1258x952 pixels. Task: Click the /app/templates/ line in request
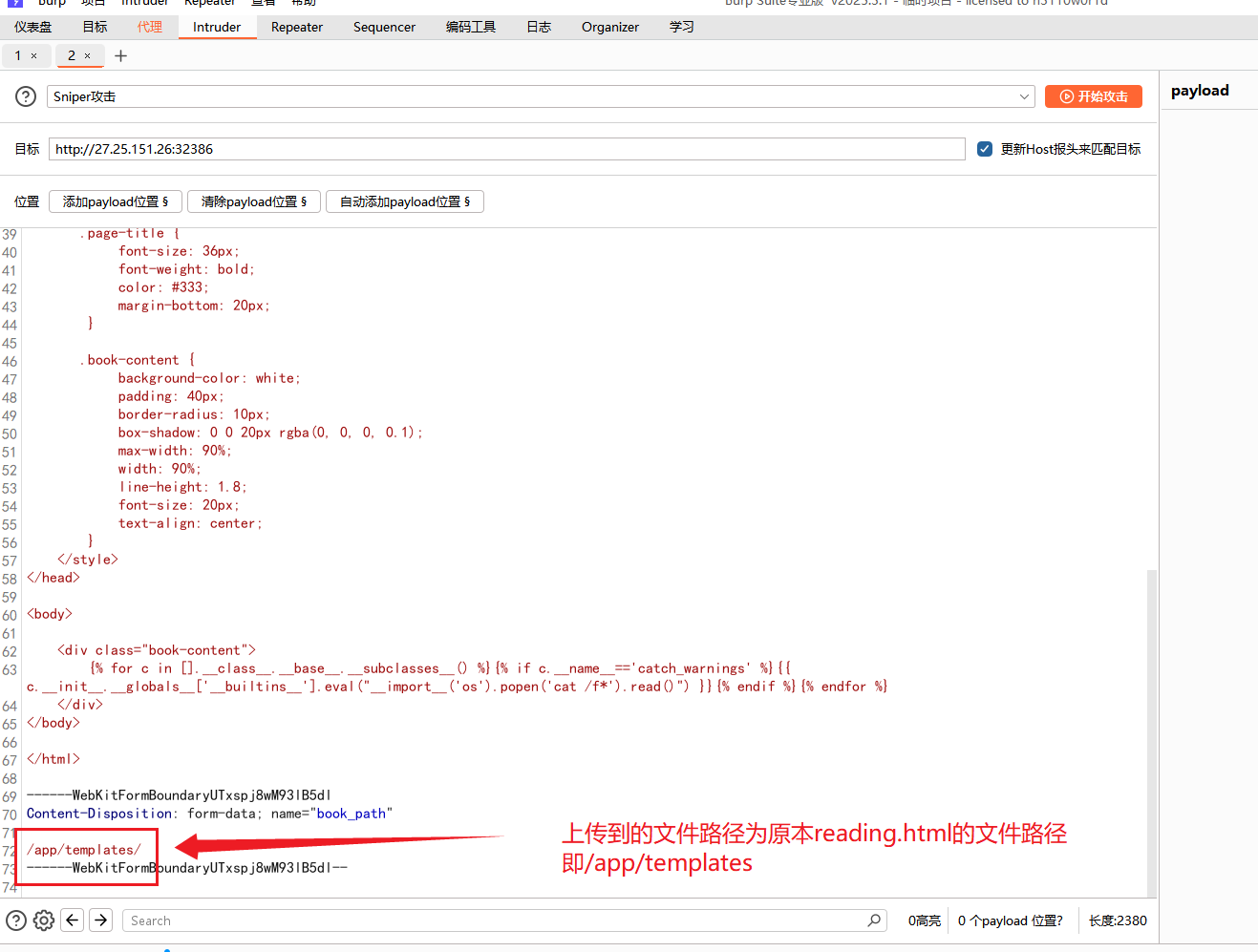[84, 850]
